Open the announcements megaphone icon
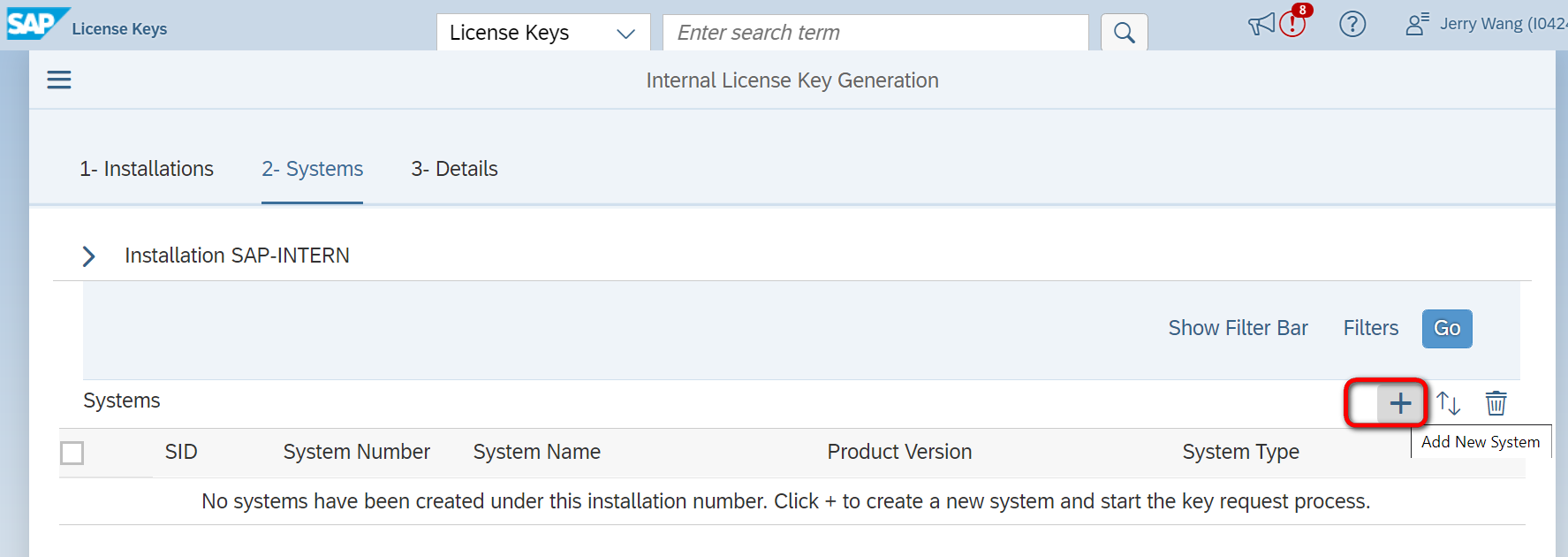The height and width of the screenshot is (557, 1568). click(1261, 24)
